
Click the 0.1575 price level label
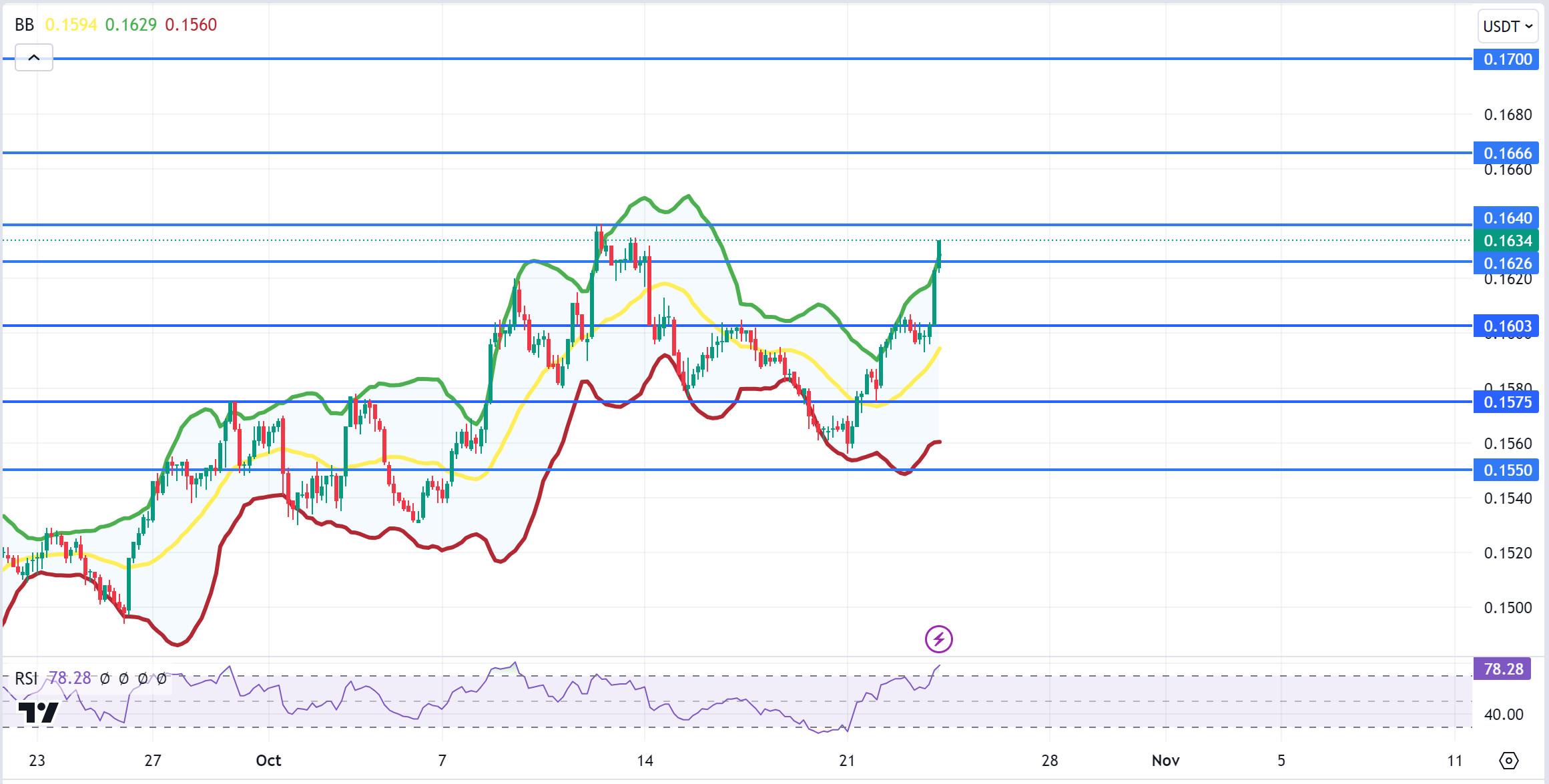tap(1506, 402)
